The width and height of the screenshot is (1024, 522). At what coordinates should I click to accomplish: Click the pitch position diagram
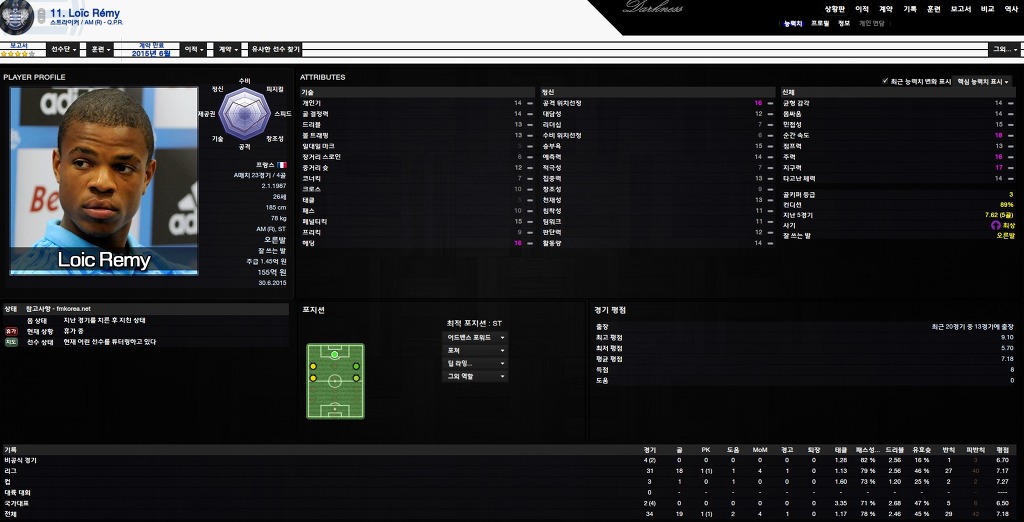click(335, 381)
